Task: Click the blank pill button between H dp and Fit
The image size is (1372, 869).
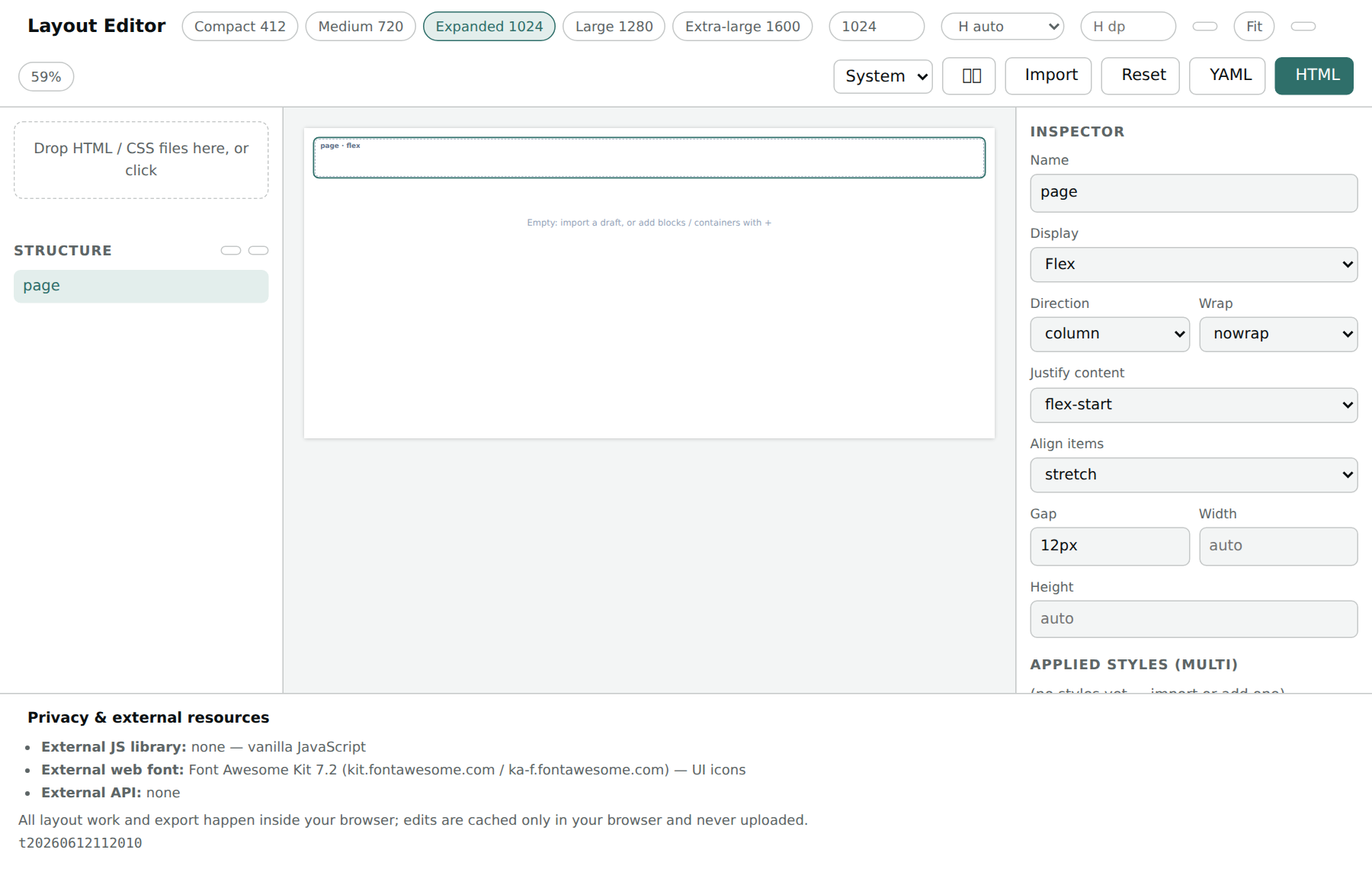Action: pos(1205,27)
